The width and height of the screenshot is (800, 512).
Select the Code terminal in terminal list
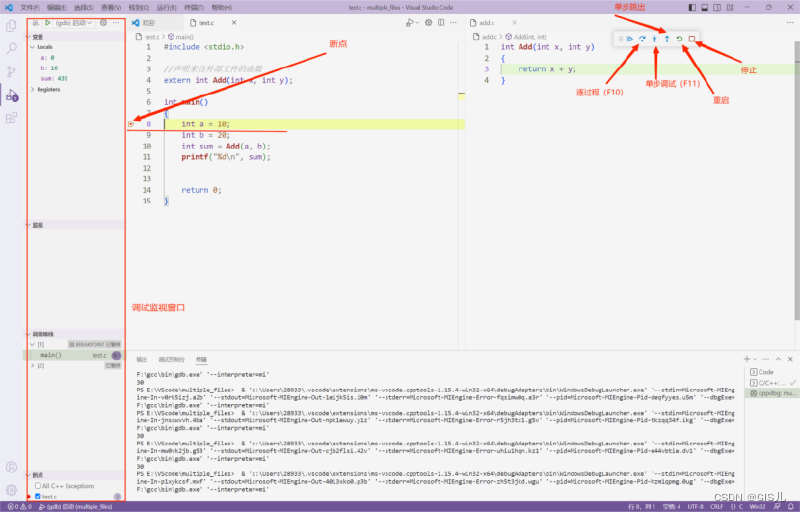tap(772, 372)
